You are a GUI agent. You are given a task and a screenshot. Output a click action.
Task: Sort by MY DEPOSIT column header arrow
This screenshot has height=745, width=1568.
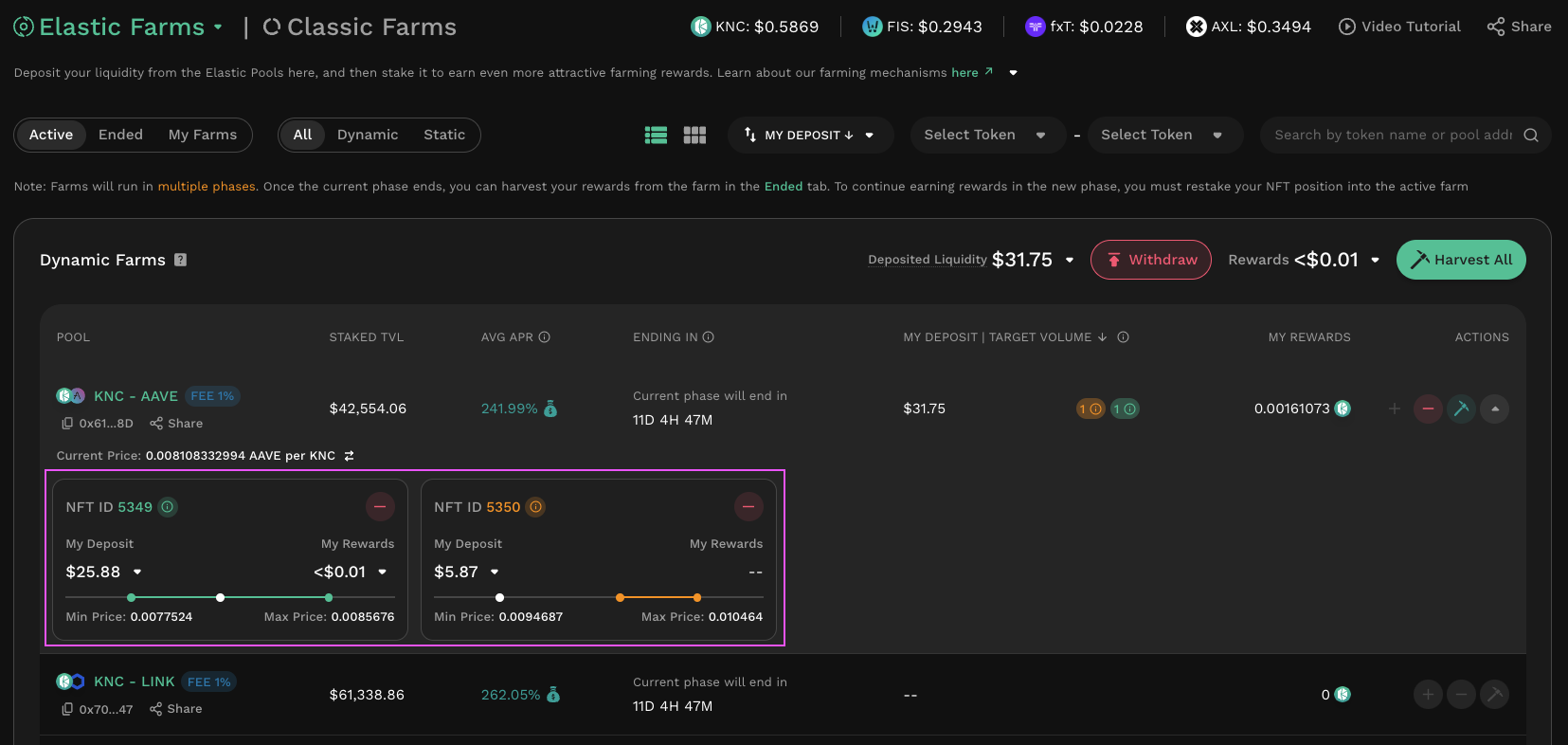point(1102,337)
